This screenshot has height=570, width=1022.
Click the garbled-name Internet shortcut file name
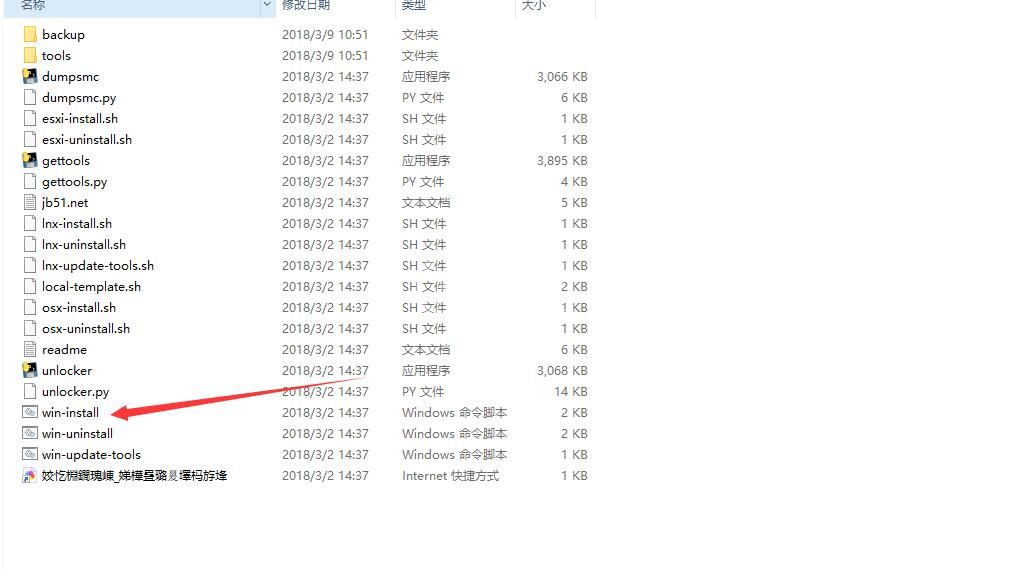pyautogui.click(x=134, y=476)
